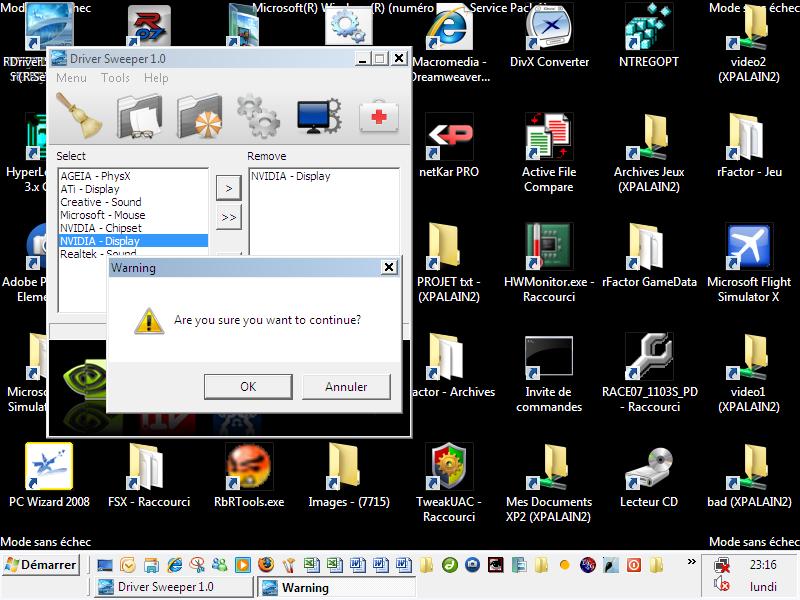Select highlighted NVIDIA - Display in Select list
The width and height of the screenshot is (800, 600).
click(x=134, y=241)
